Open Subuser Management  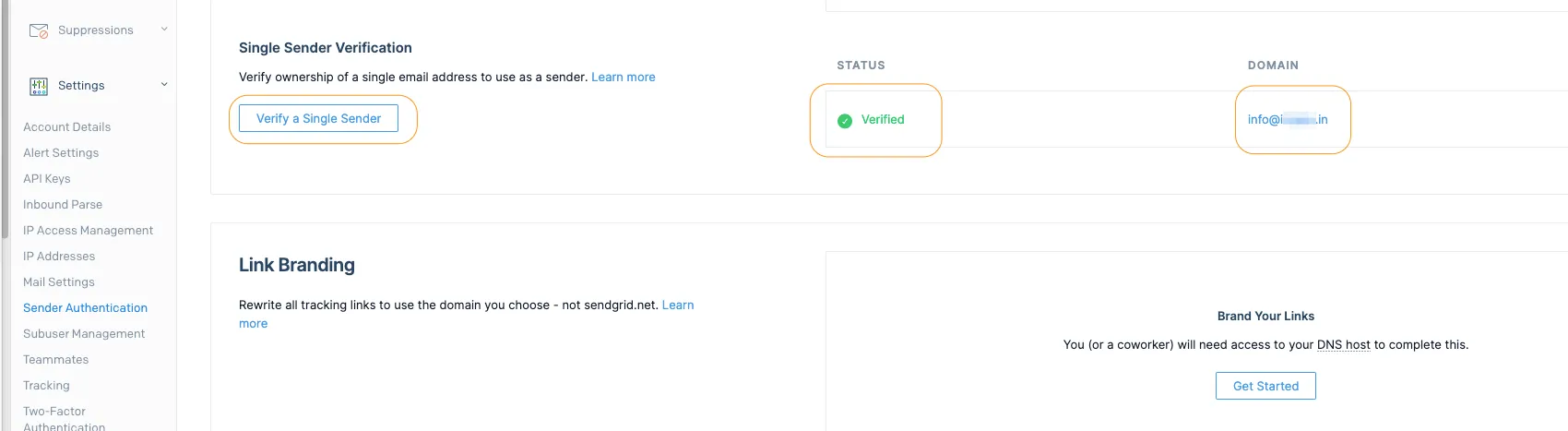tap(84, 334)
